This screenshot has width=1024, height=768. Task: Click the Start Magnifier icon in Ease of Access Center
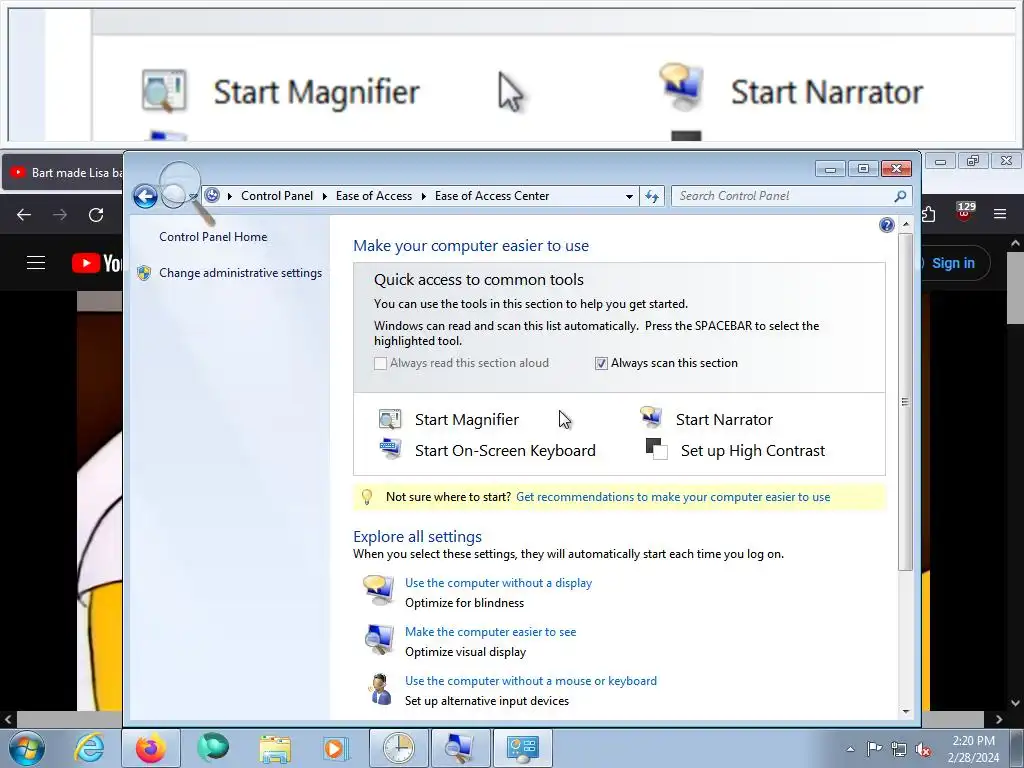390,419
